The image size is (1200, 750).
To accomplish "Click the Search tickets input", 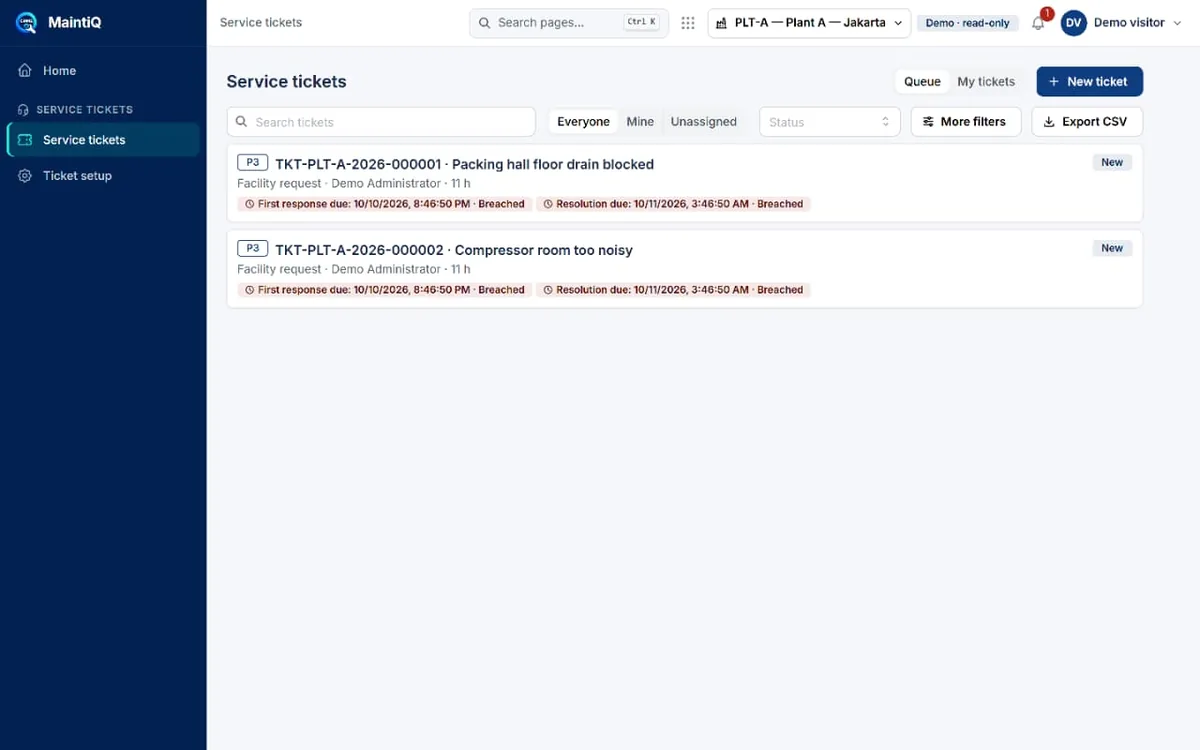I will (381, 122).
